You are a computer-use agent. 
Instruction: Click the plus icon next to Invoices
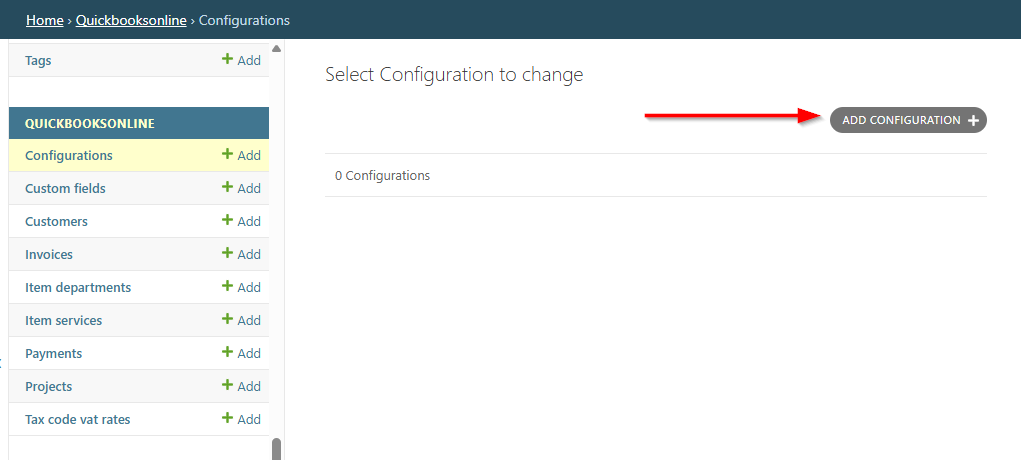(x=227, y=253)
